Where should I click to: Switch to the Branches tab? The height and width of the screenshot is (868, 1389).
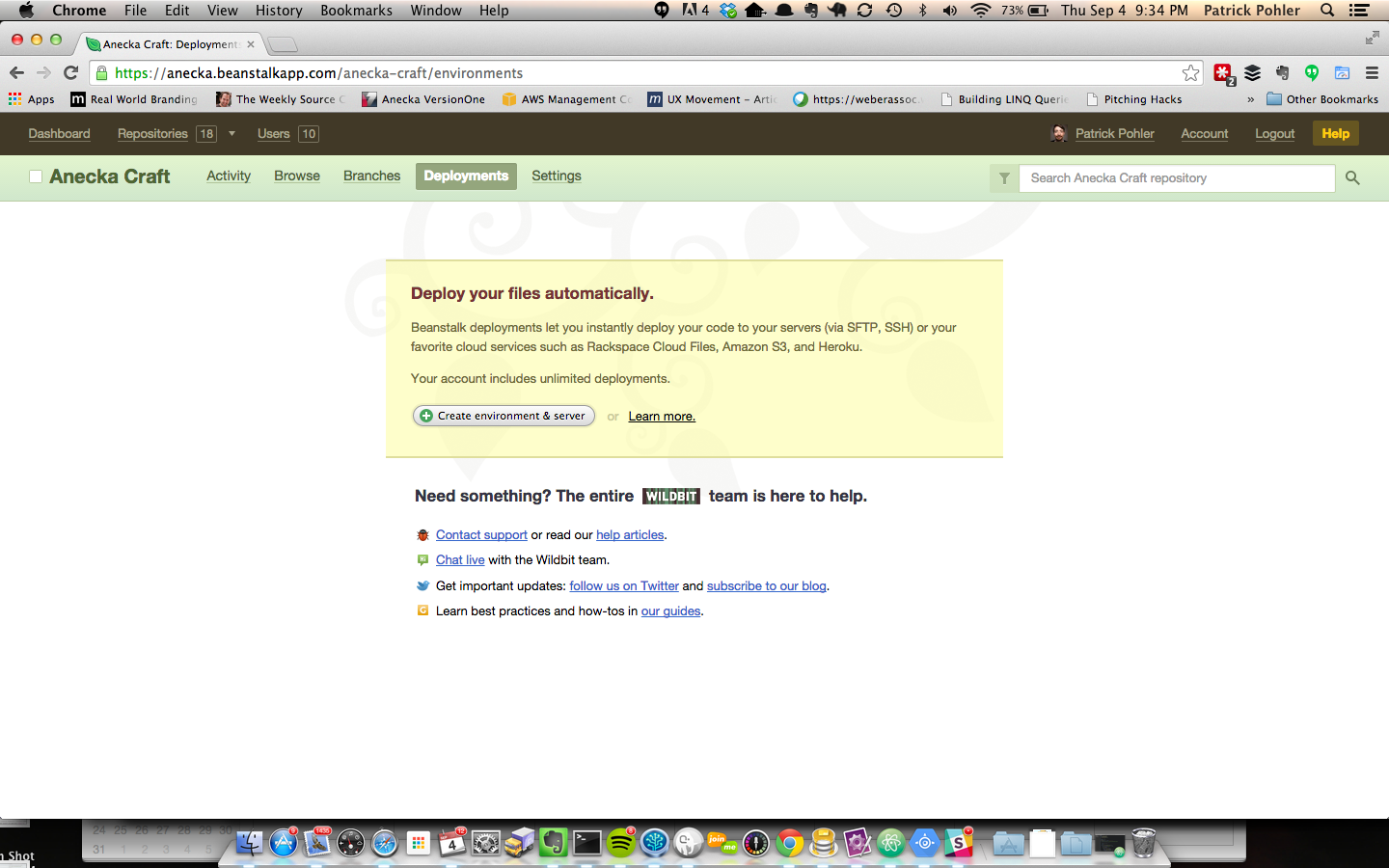tap(371, 176)
